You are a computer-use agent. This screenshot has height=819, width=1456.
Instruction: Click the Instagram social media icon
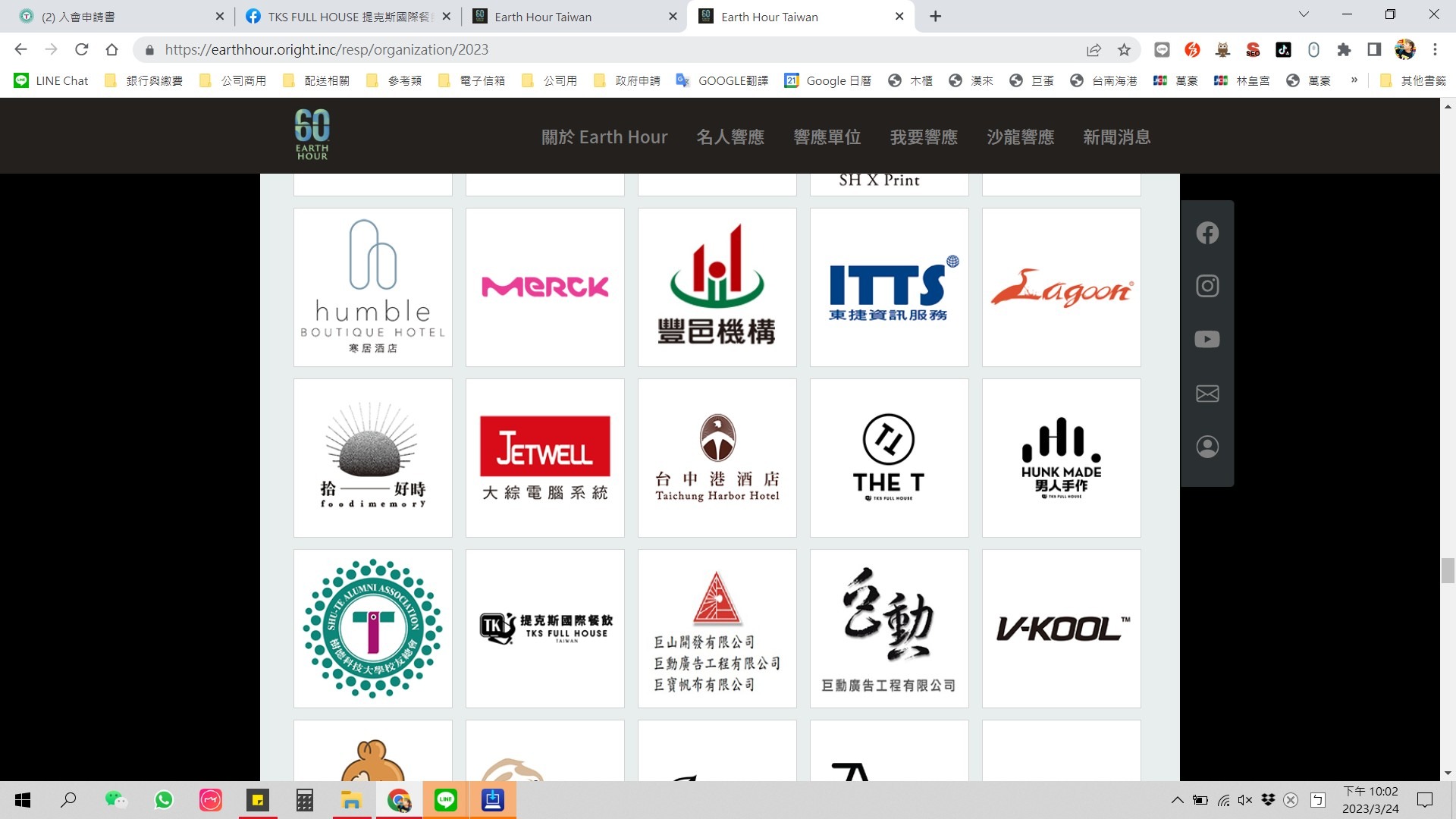pos(1206,286)
